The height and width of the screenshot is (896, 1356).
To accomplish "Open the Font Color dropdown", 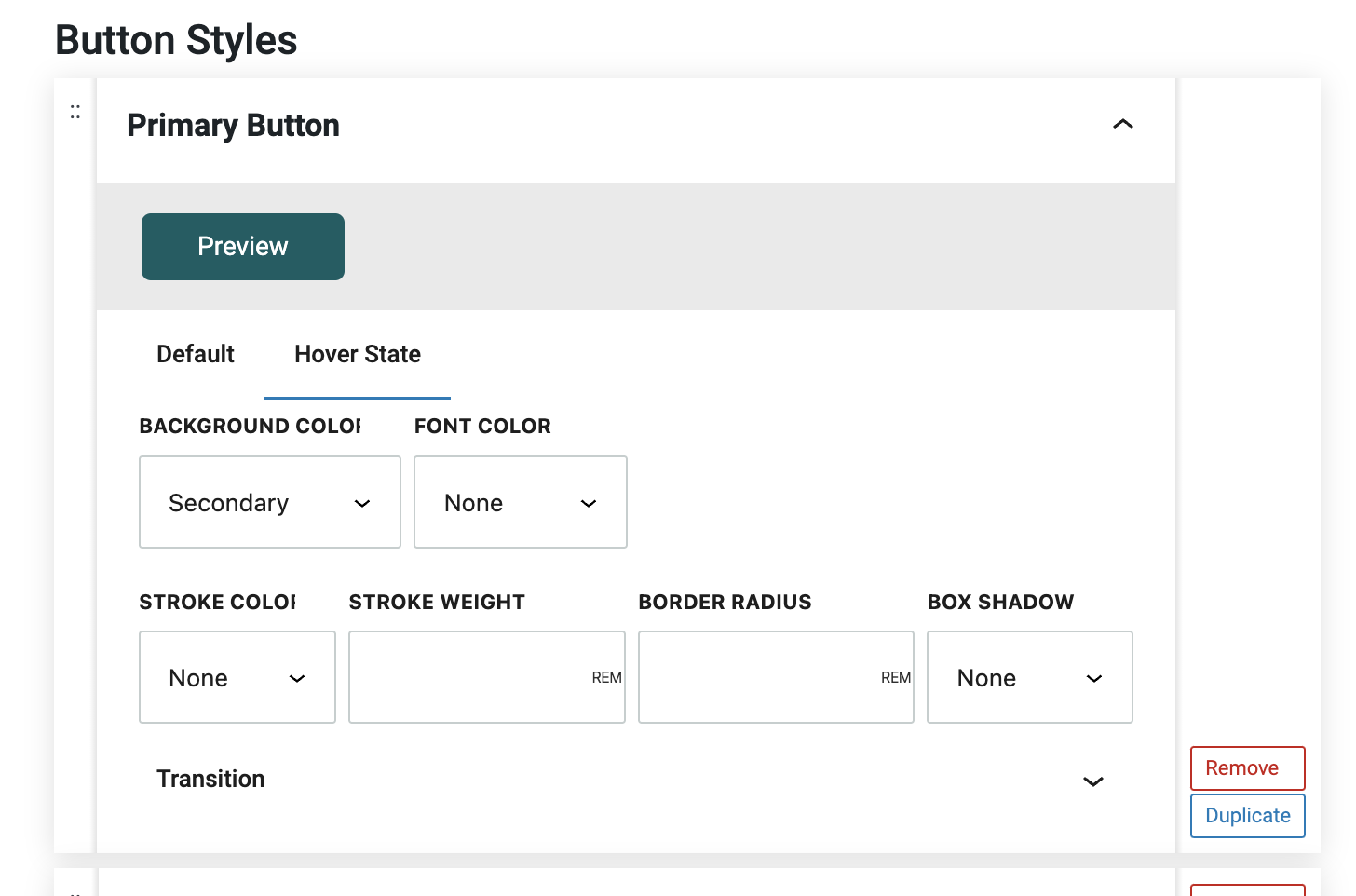I will 520,503.
